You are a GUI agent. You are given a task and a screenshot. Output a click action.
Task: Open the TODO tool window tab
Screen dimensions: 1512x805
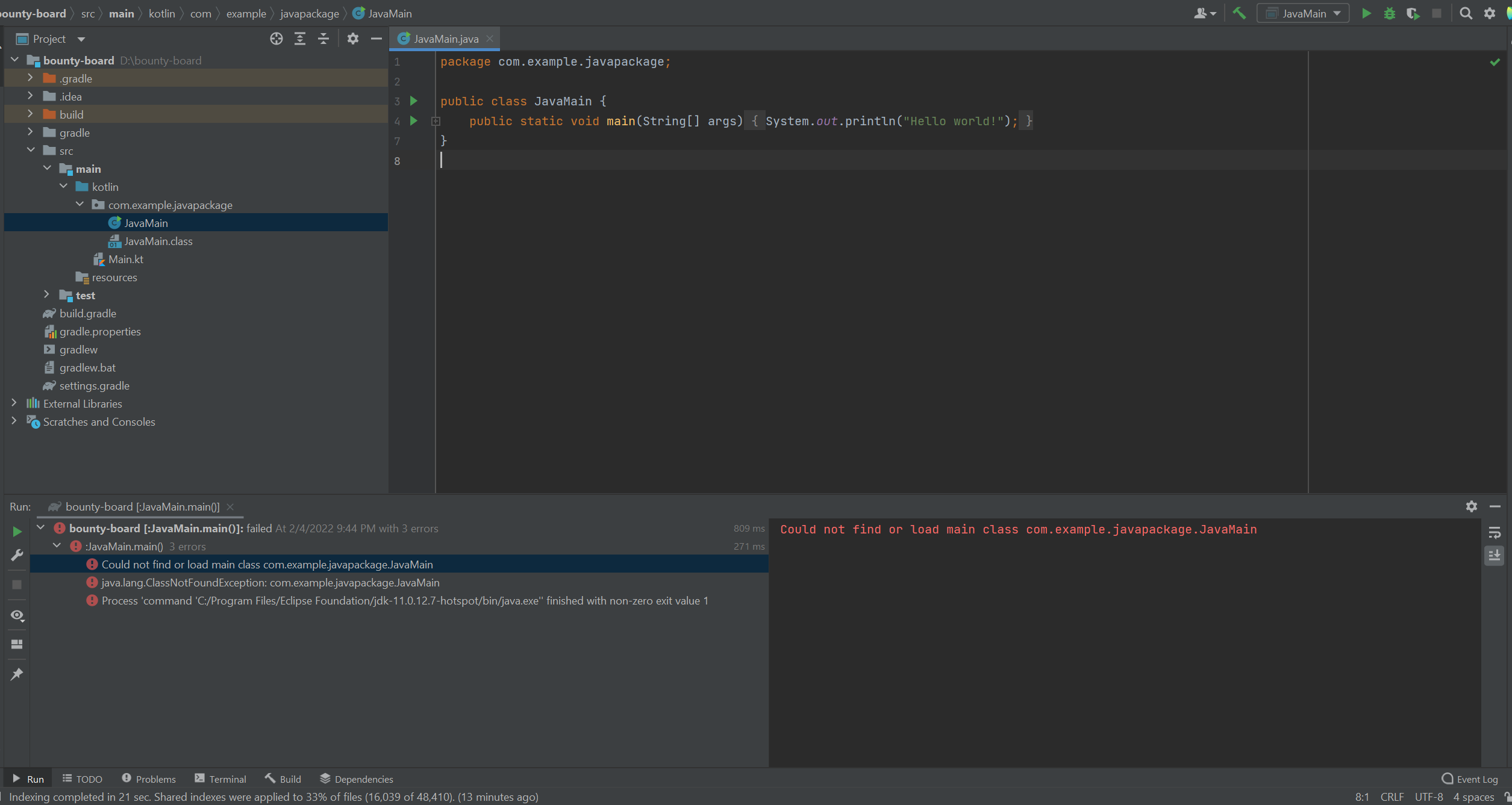pos(83,779)
